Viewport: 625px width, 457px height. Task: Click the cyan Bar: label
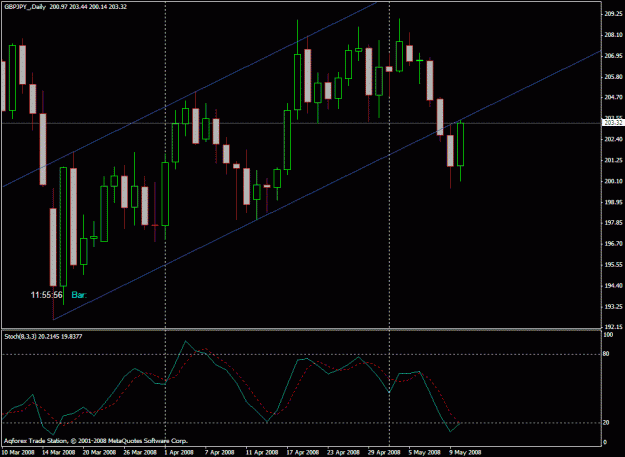[79, 295]
